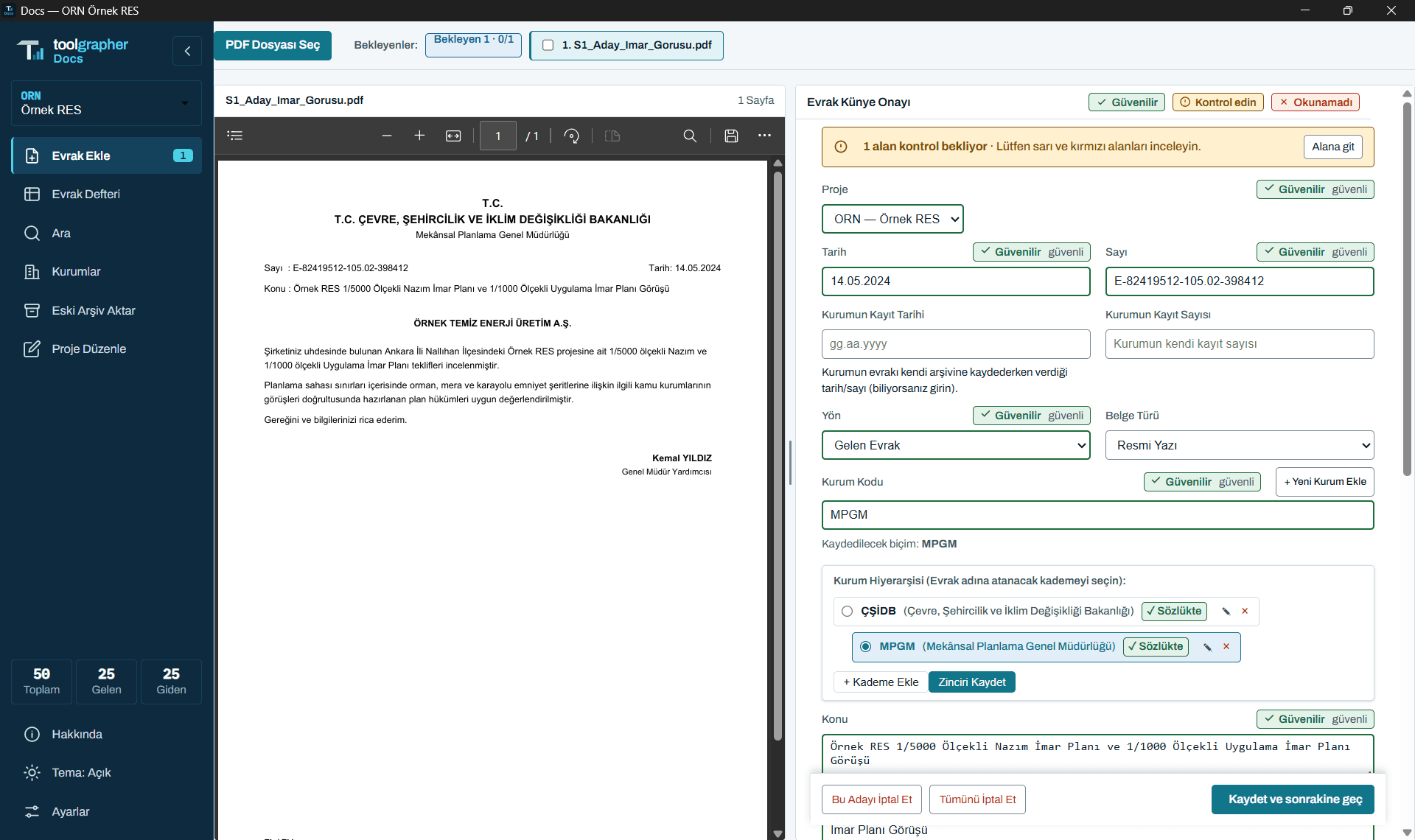Remove the MPGM hierarchy entry
This screenshot has width=1415, height=840.
tap(1226, 647)
